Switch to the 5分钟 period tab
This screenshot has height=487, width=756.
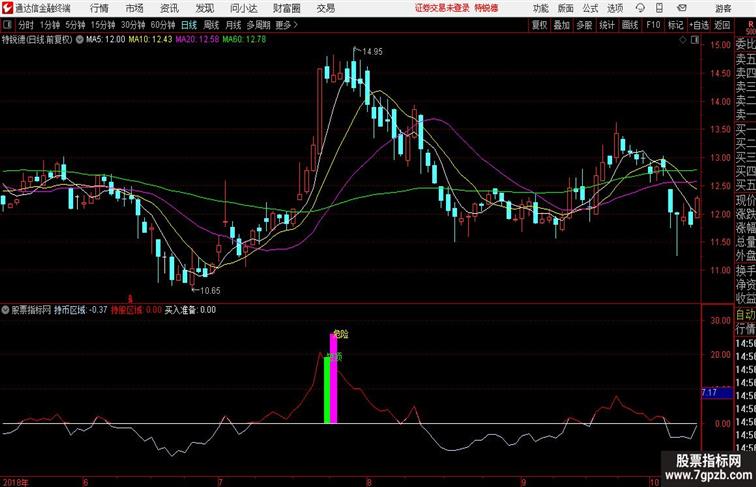pyautogui.click(x=75, y=25)
